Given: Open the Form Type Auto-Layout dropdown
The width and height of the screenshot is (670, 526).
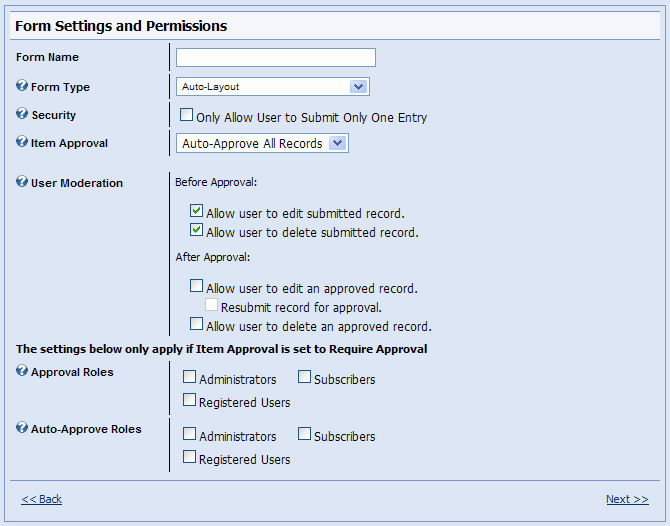Looking at the screenshot, I should (273, 87).
